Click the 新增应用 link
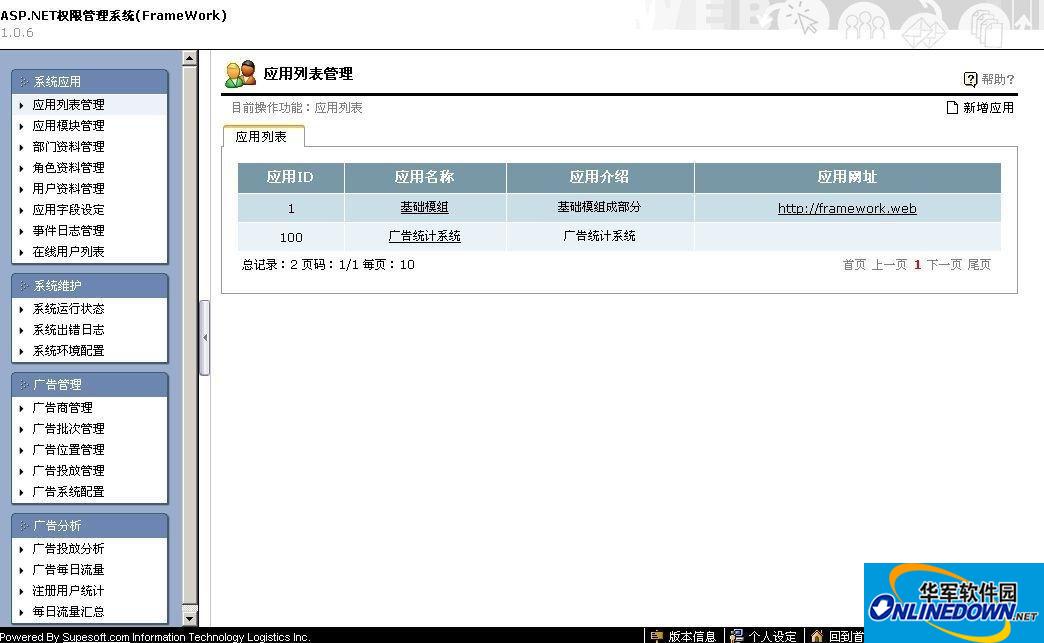Image resolution: width=1044 pixels, height=643 pixels. (x=989, y=107)
